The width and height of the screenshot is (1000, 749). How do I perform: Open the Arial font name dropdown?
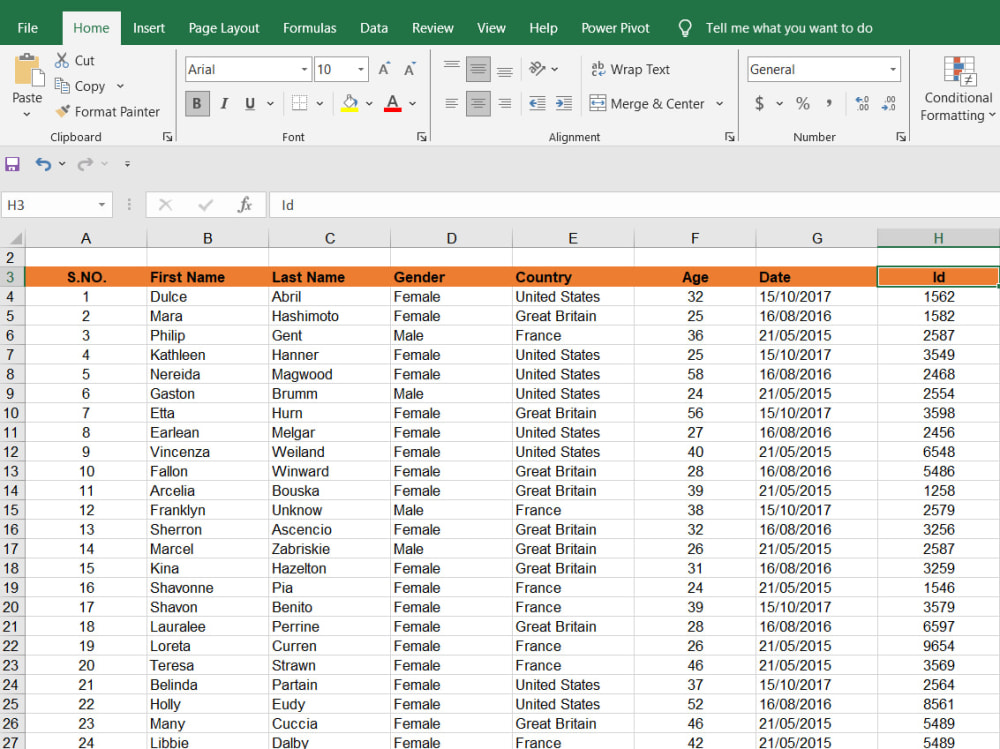304,70
